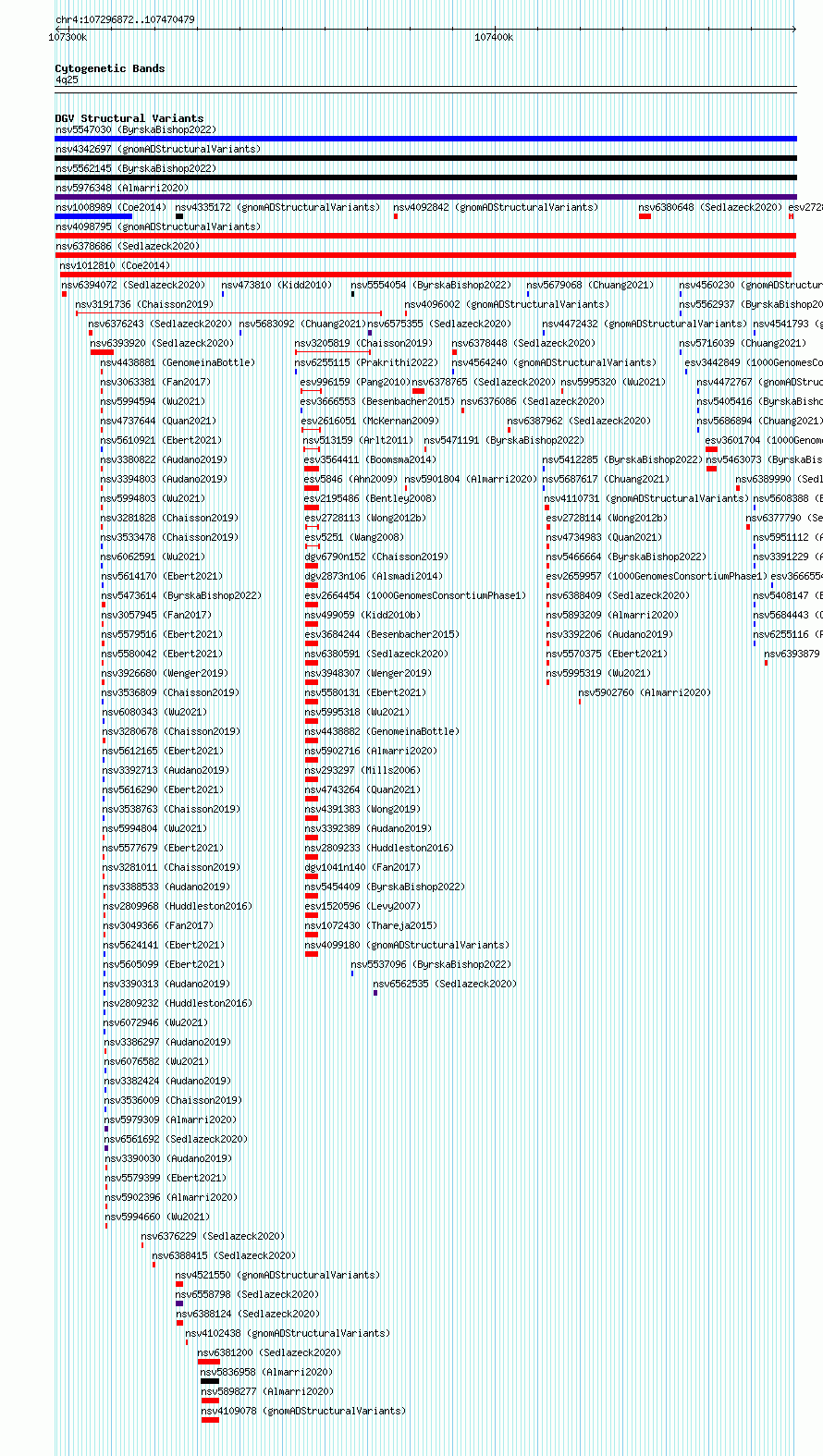Screen dimensions: 823x1456
Task: Open nsv6378765 (Sedlazeck2020) variant
Action: pyautogui.click(x=484, y=383)
